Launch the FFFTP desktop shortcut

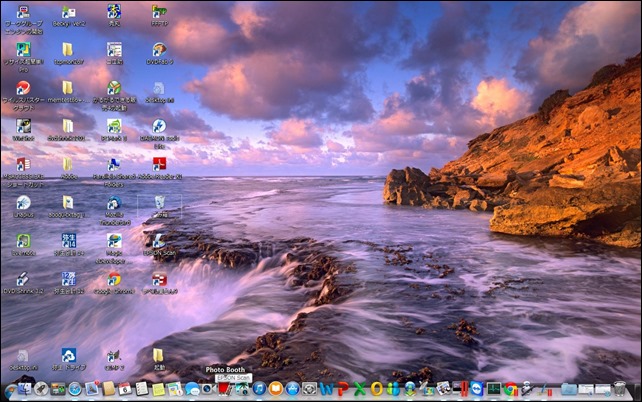159,16
